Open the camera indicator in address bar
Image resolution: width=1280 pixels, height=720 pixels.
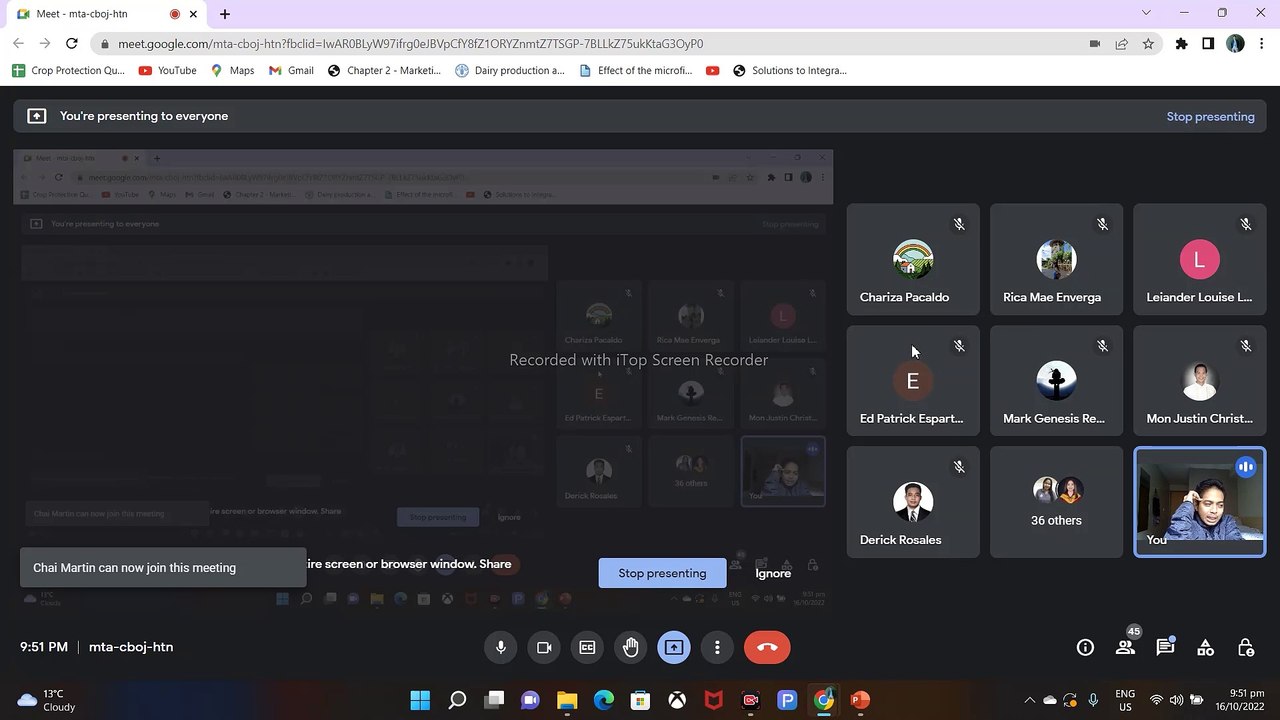click(1095, 44)
